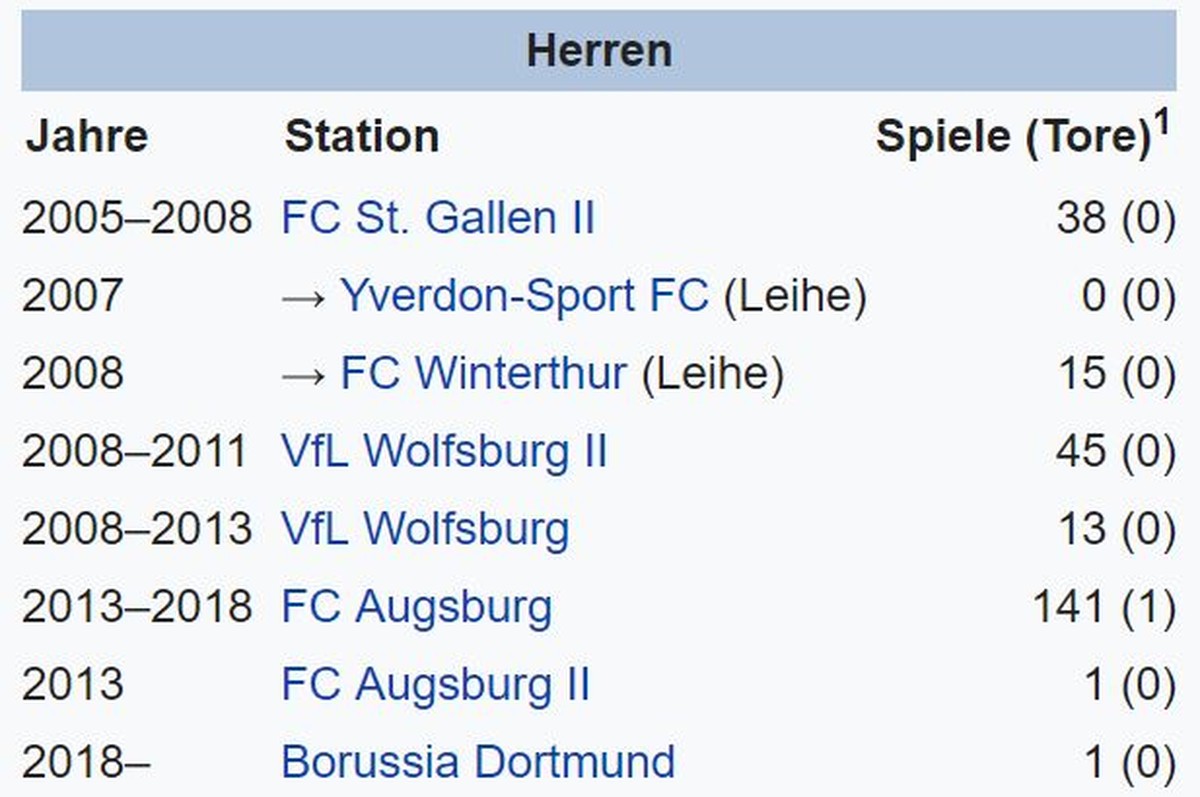
Task: Select the FC Augsburg II link
Action: click(x=436, y=685)
